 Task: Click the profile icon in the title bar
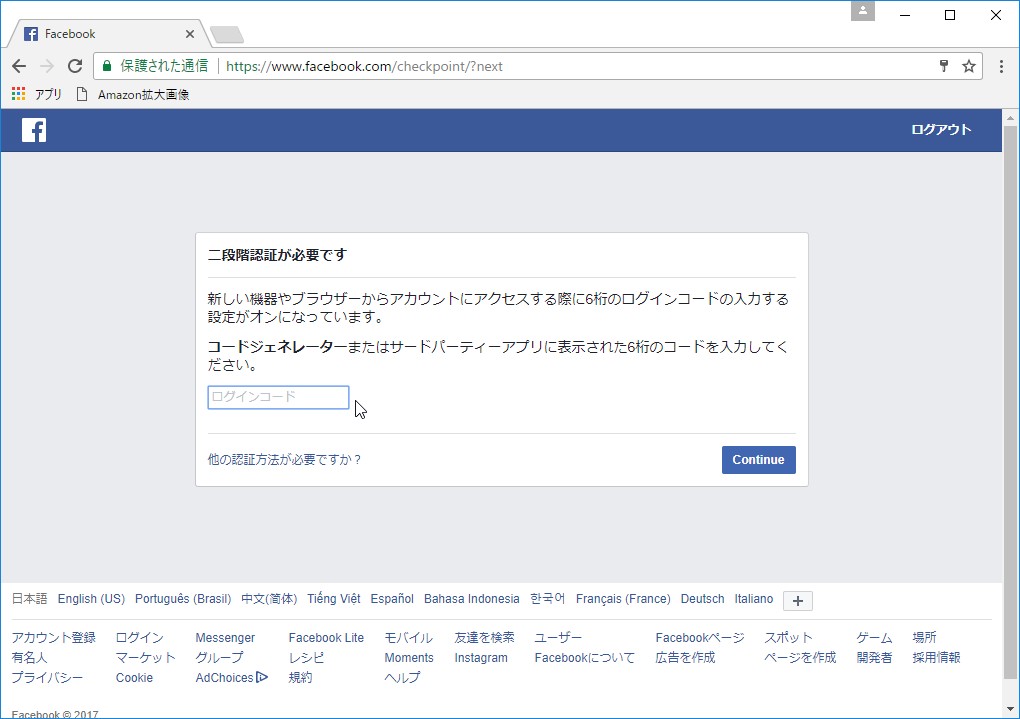point(862,13)
